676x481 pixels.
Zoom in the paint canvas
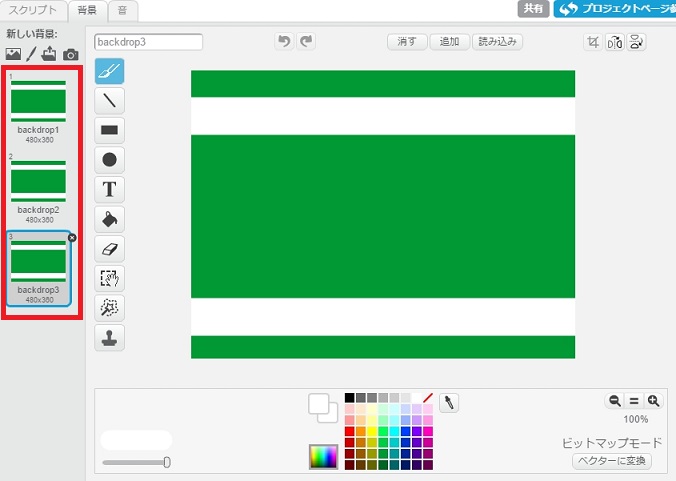[x=653, y=401]
